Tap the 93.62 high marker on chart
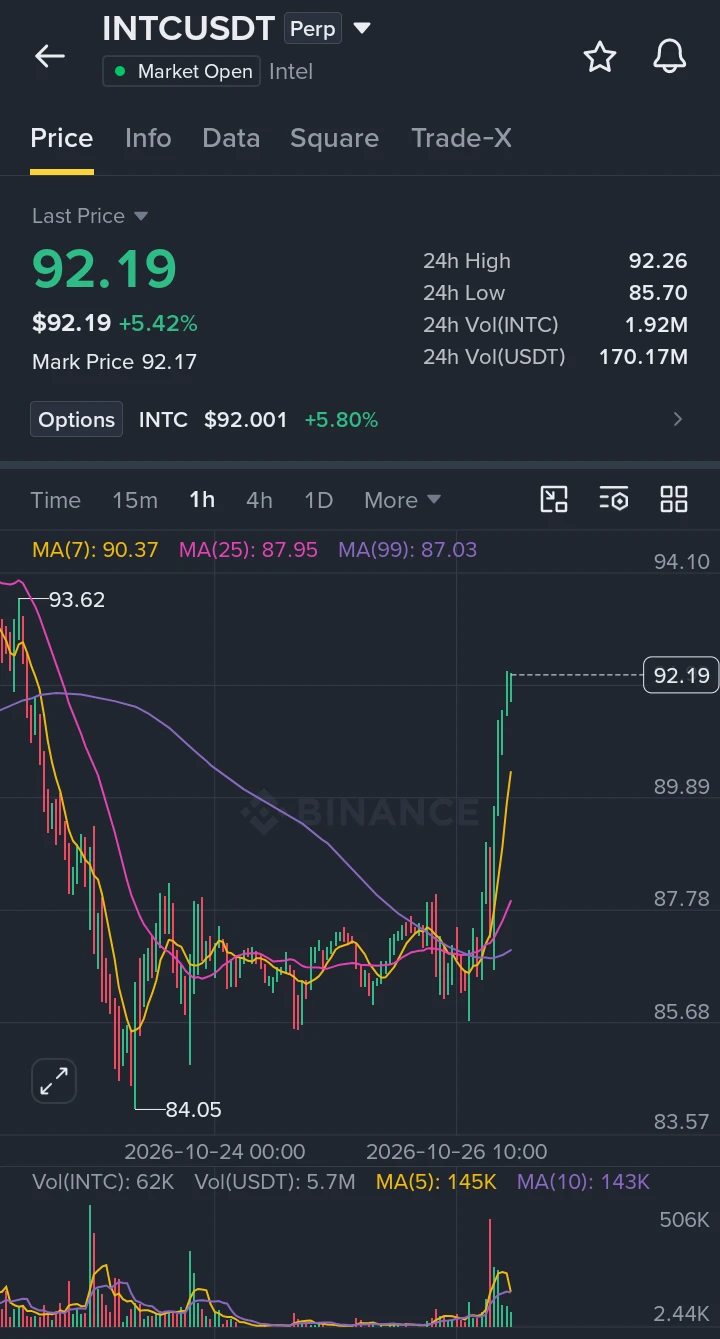This screenshot has width=720, height=1339. (x=77, y=600)
